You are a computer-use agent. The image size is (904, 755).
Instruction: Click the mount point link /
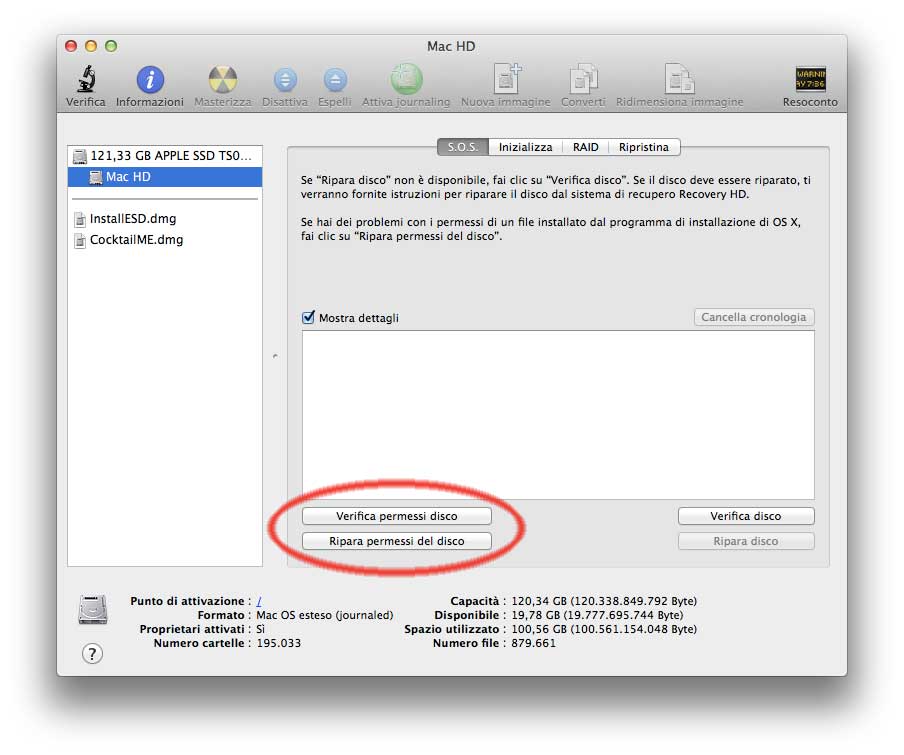[258, 601]
